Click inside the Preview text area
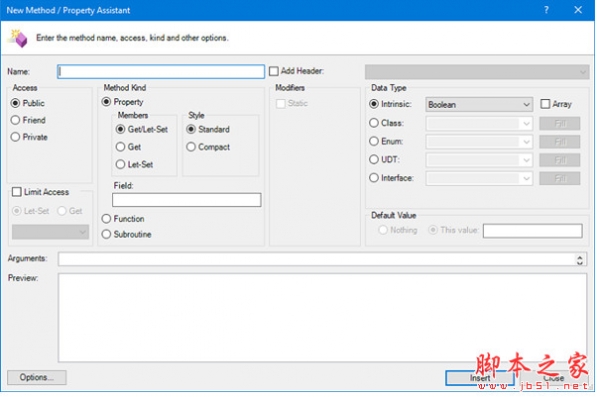This screenshot has width=600, height=397. 322,317
